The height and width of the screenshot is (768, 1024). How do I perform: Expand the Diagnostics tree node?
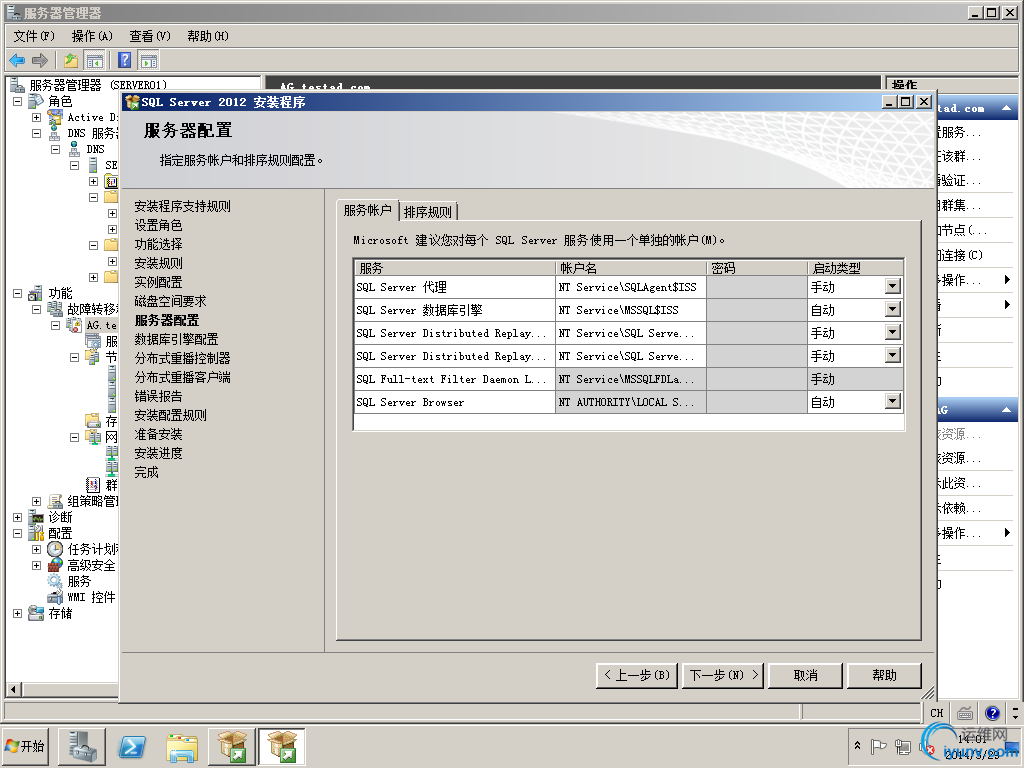coord(18,517)
